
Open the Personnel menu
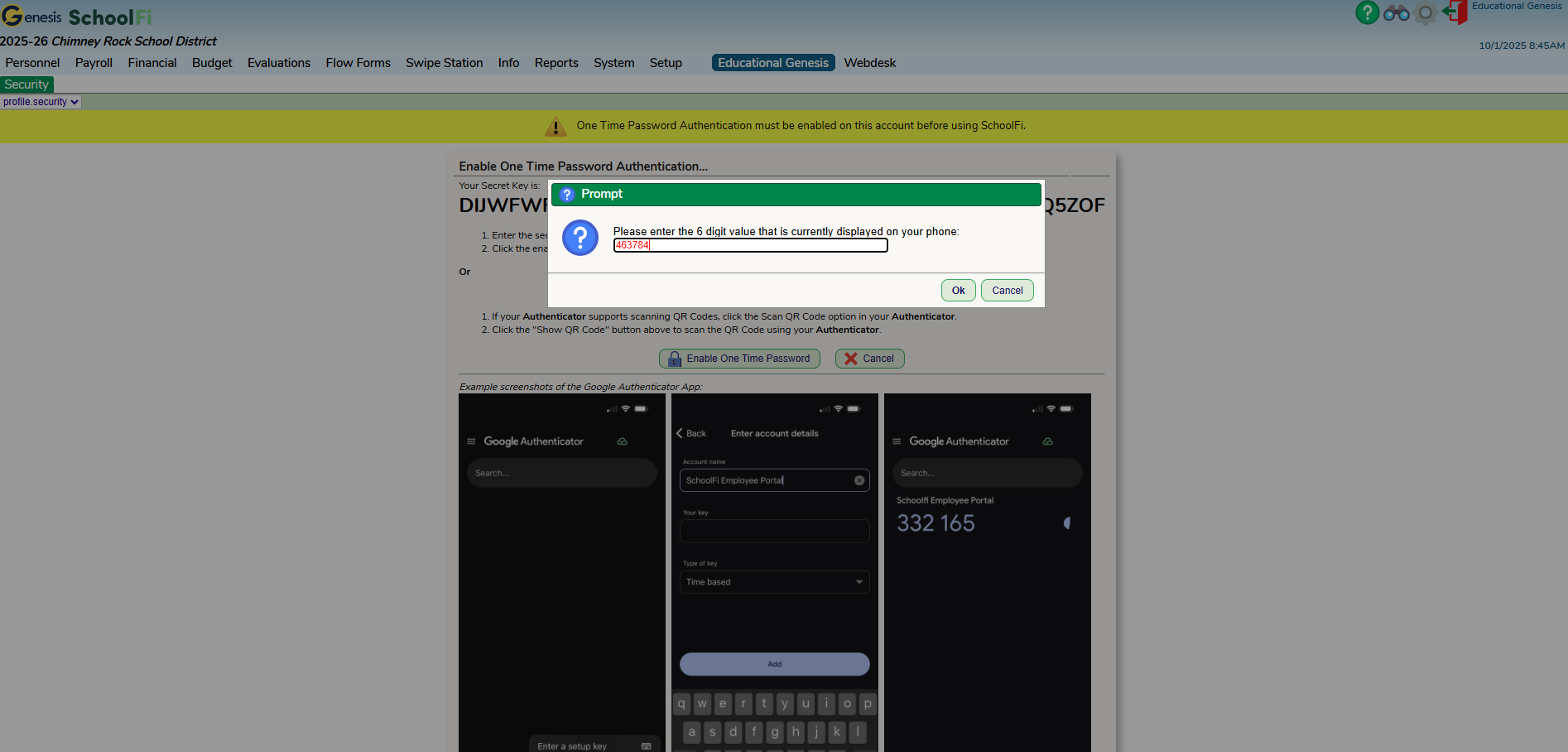tap(32, 63)
